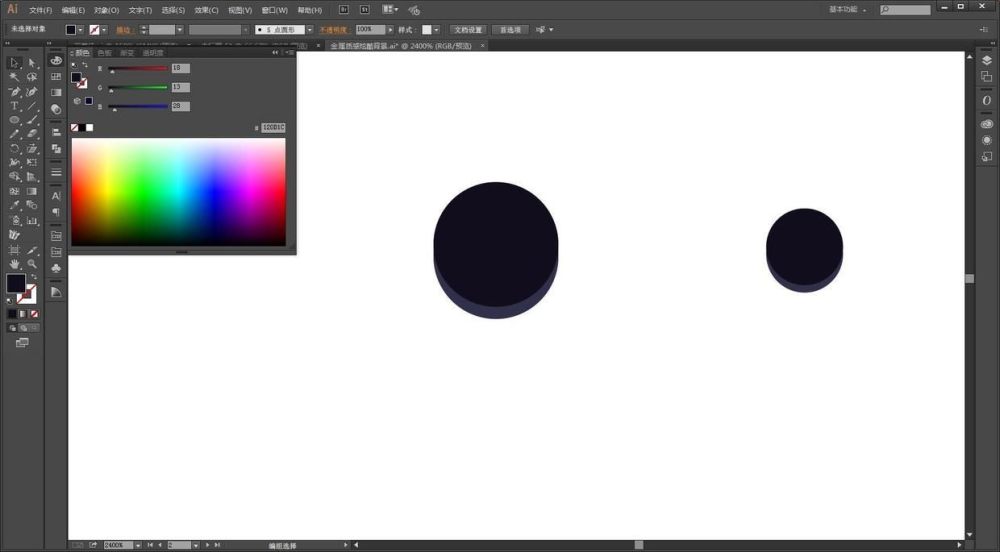Click the 首选项 button

pyautogui.click(x=510, y=30)
